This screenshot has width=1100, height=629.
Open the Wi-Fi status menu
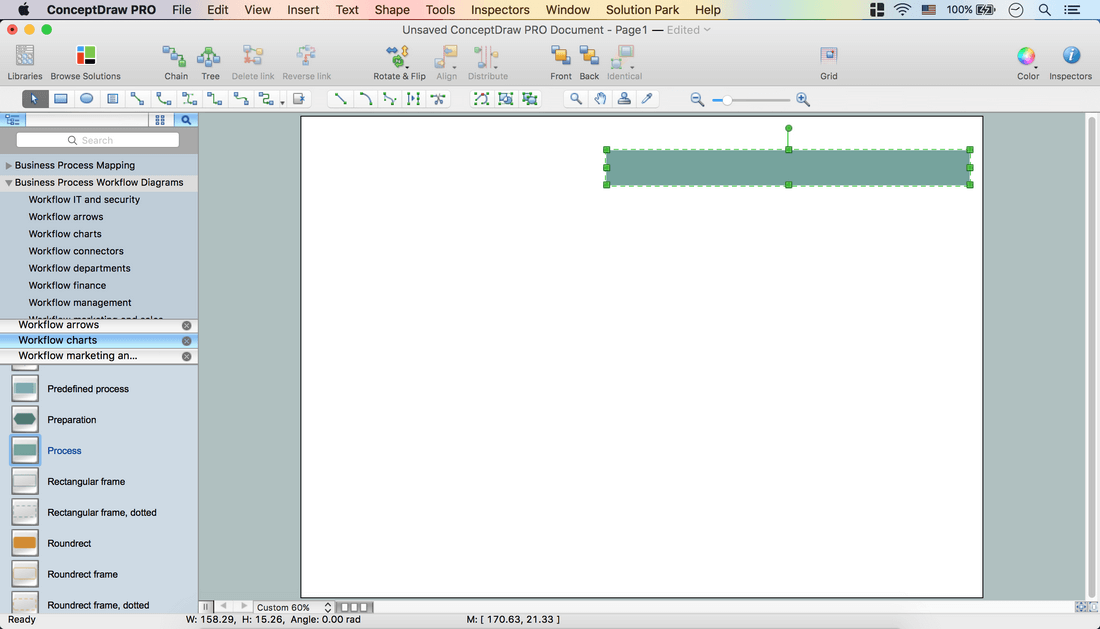point(903,10)
